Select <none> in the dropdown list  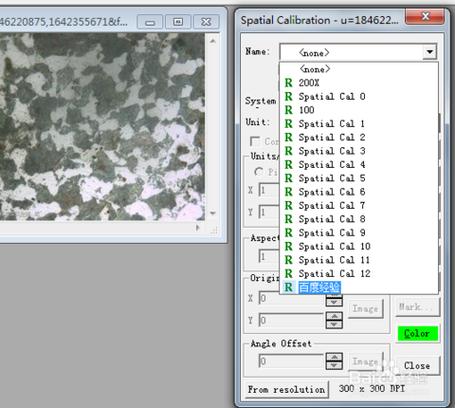[315, 69]
